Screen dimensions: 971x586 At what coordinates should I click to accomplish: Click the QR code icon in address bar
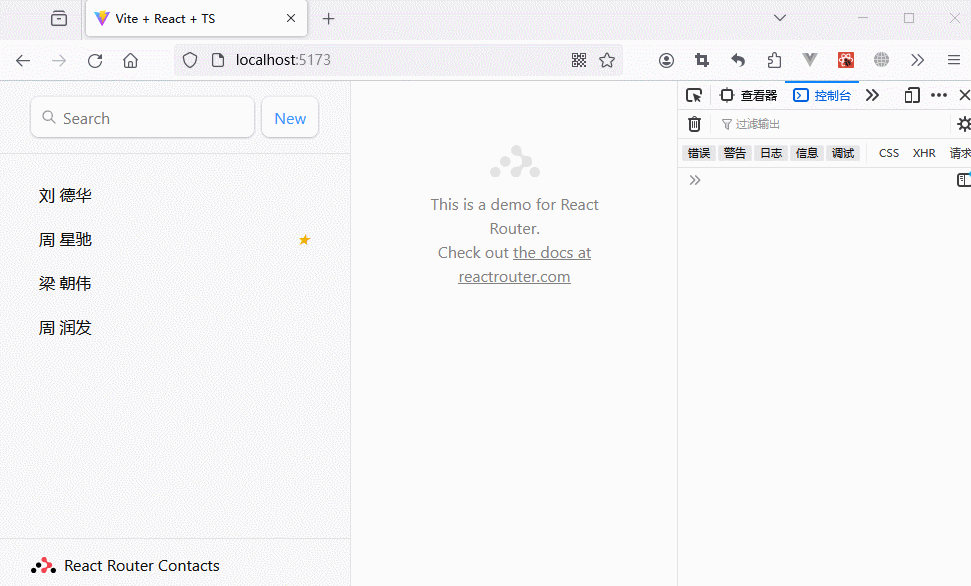click(x=579, y=60)
